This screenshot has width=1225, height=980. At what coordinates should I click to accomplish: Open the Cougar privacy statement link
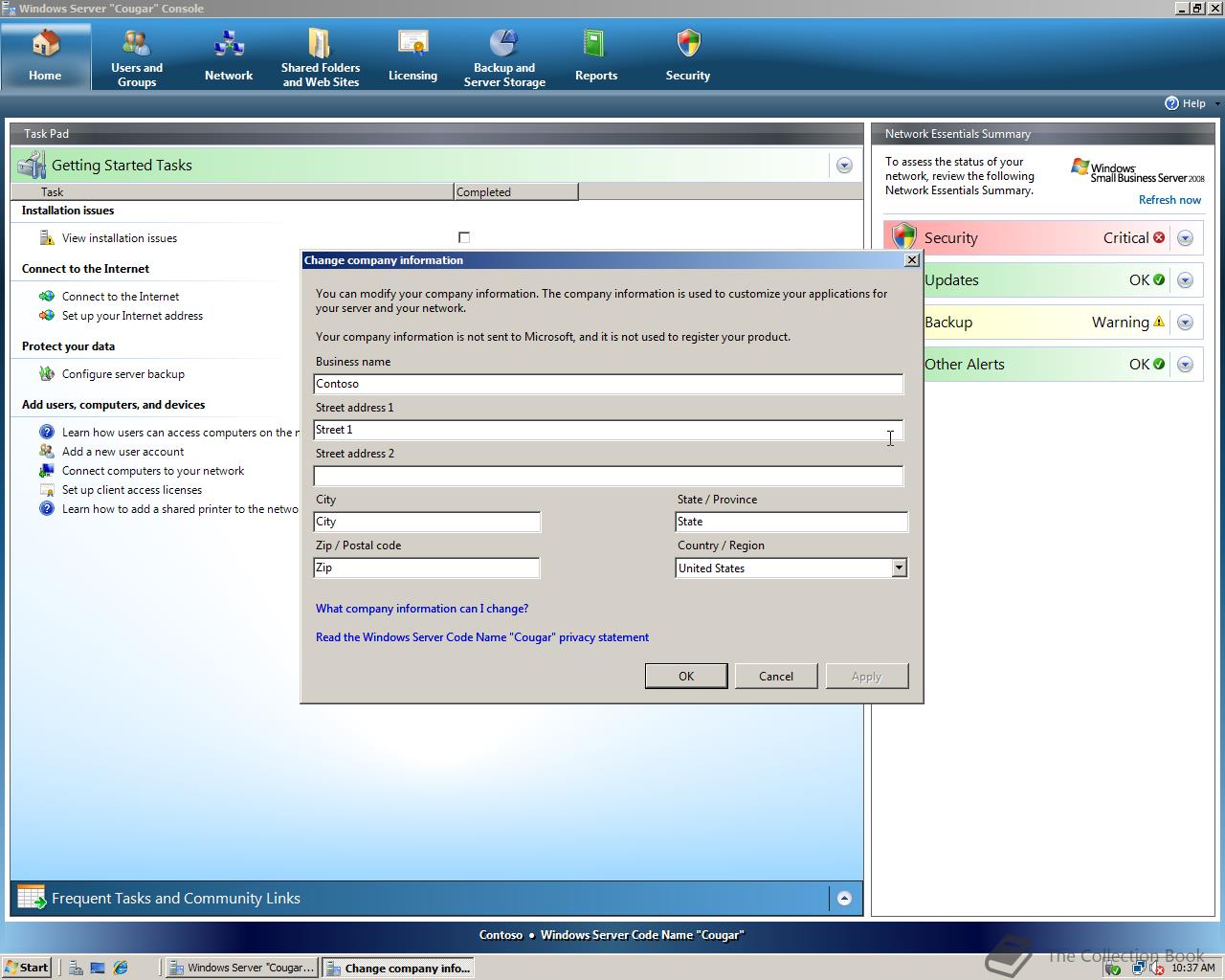point(482,637)
